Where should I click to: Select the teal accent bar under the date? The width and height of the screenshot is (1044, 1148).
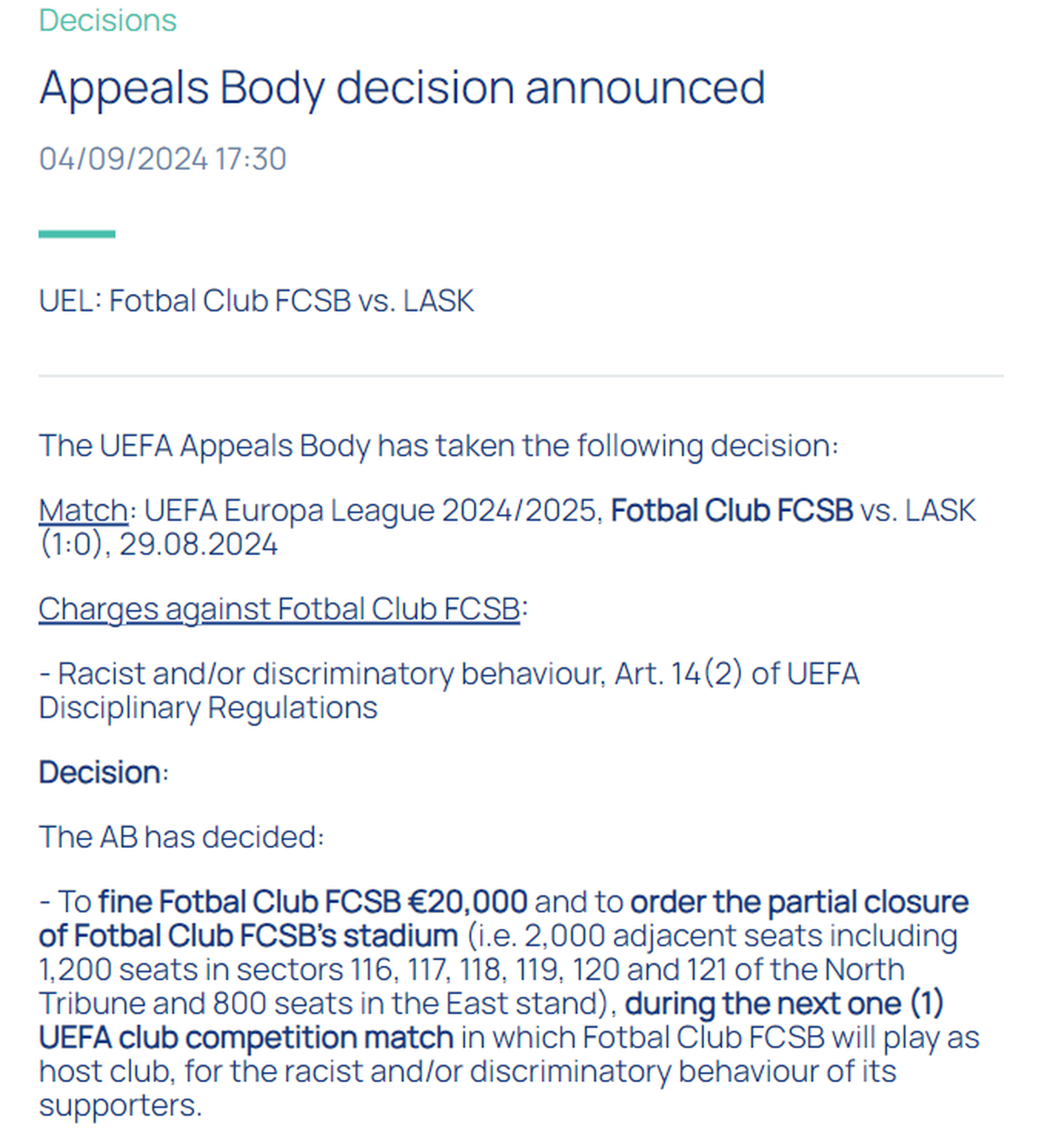[x=77, y=234]
